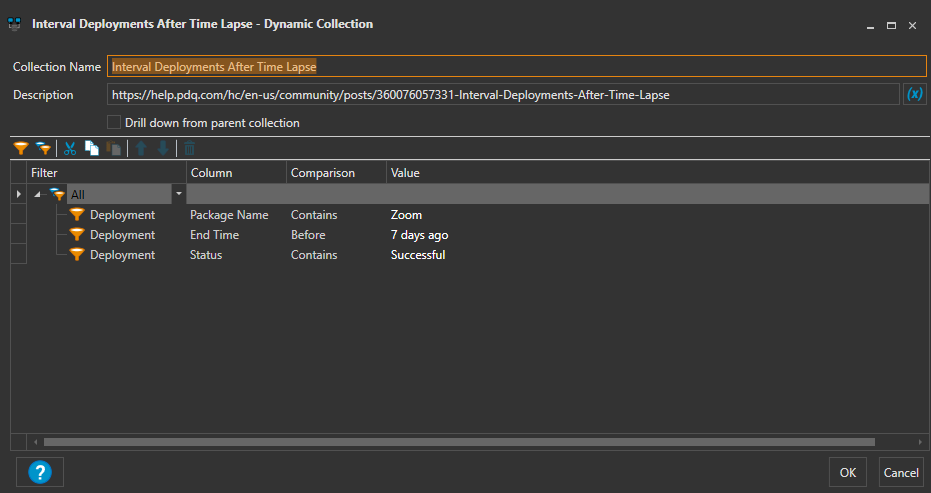Enable Drill down from parent collection checkbox

point(114,123)
